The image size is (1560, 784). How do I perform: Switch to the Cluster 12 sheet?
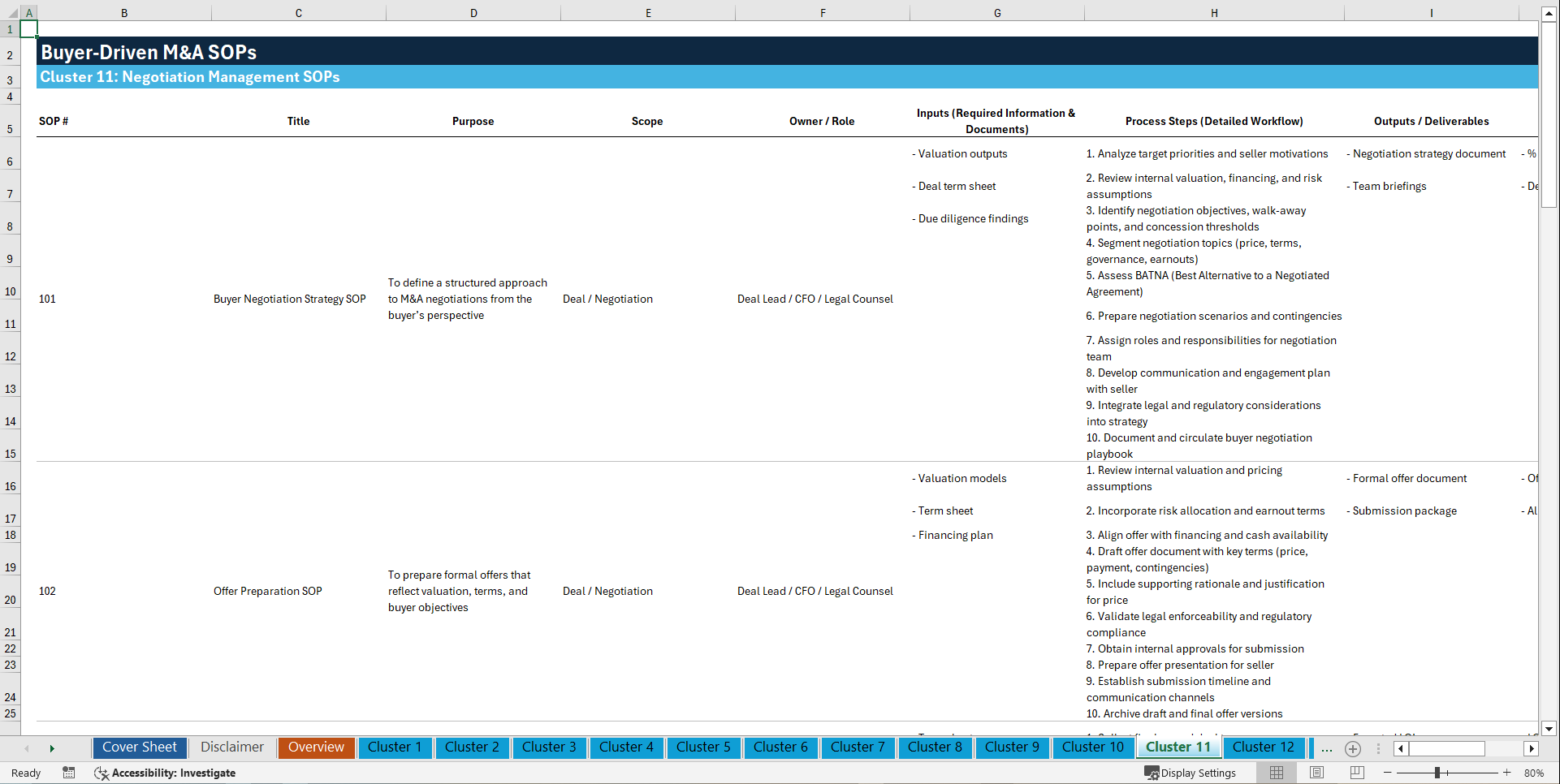(1264, 747)
